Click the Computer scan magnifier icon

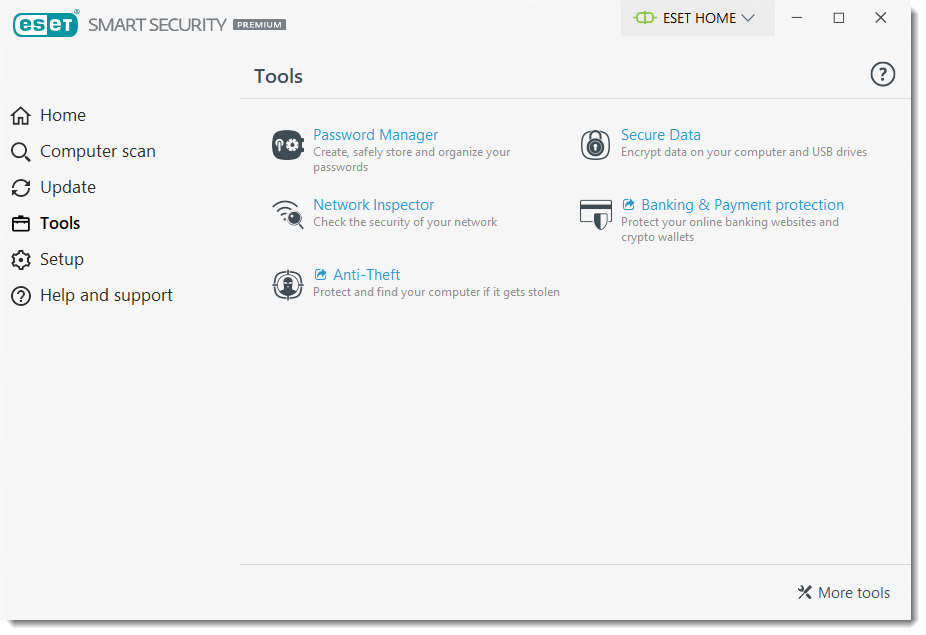click(x=21, y=152)
